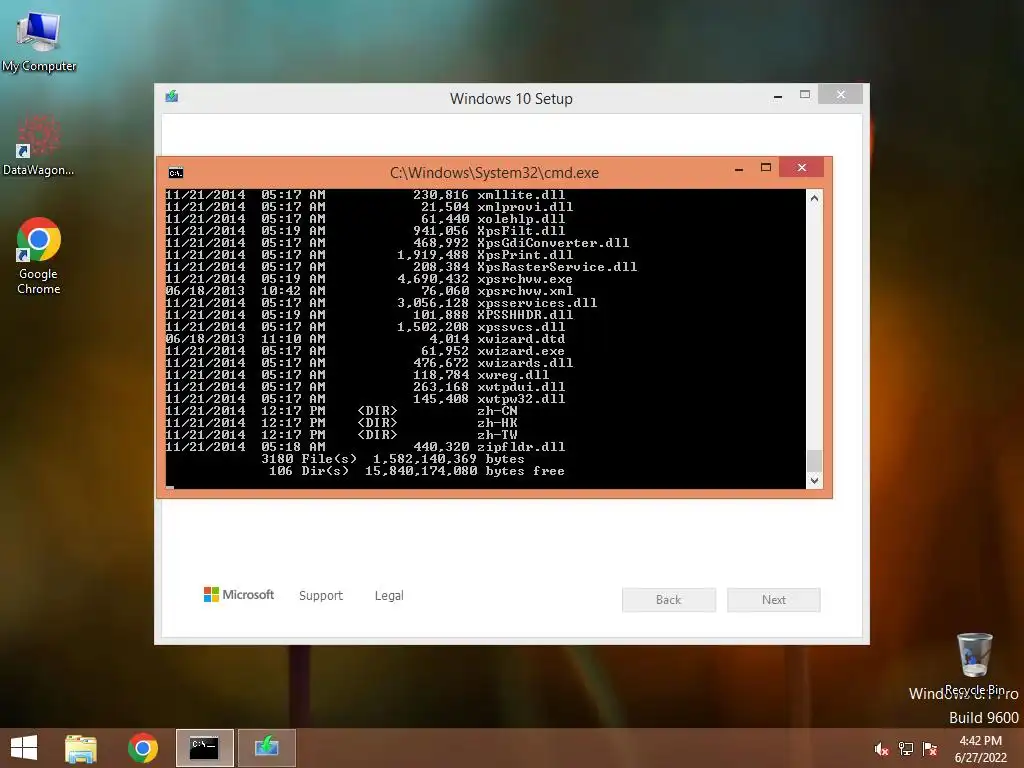Click the xpsrchvw.exe entry in cmd
Screen dimensions: 1024x768
[525, 279]
